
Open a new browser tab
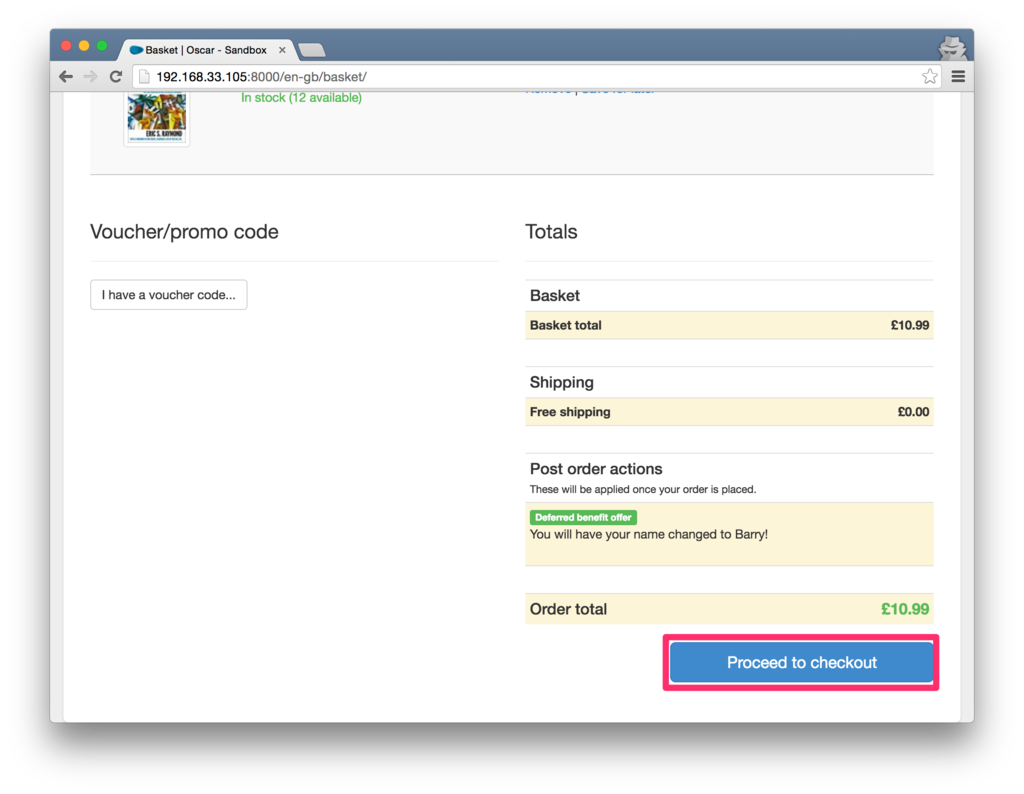click(312, 50)
